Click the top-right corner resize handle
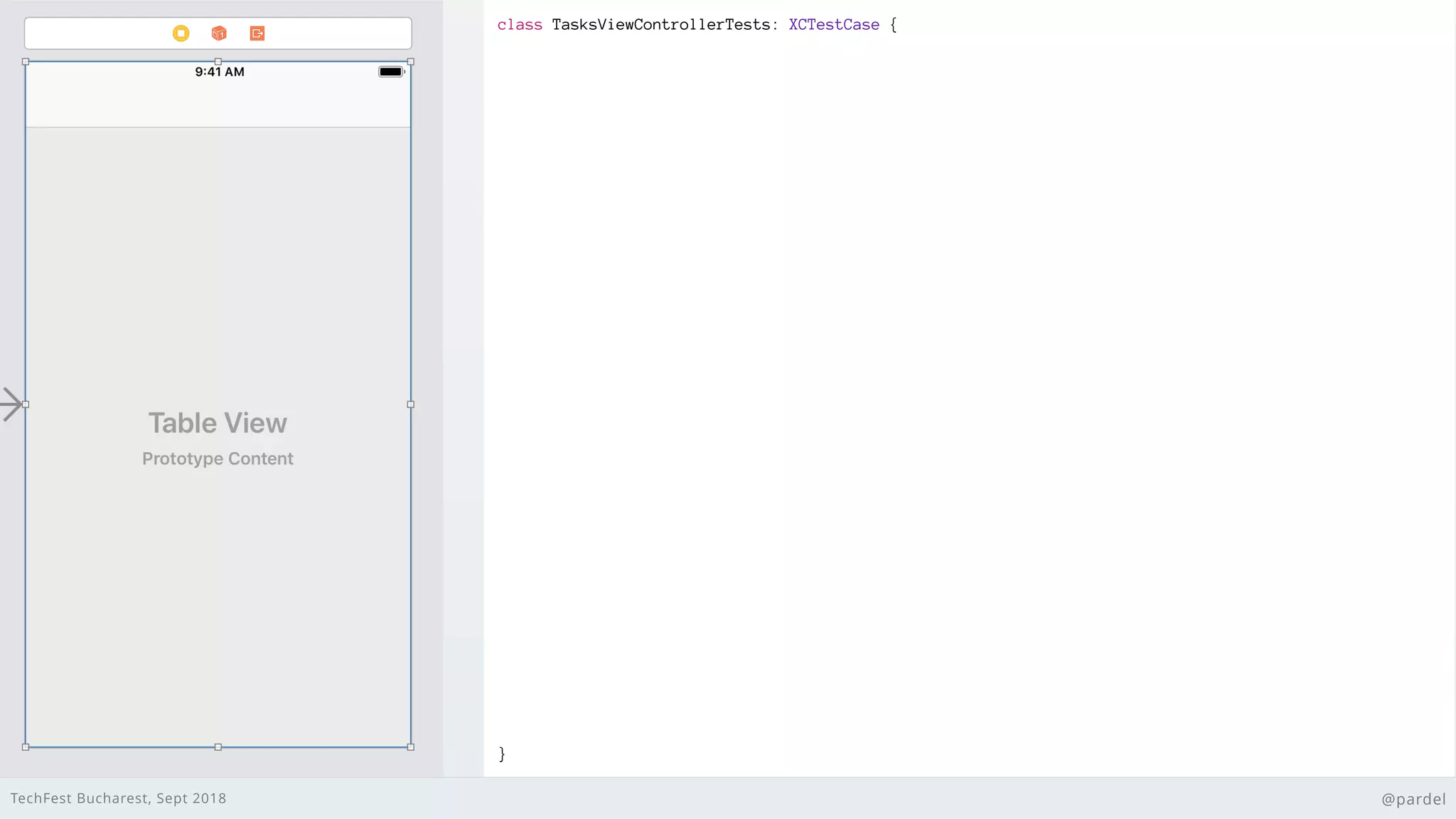 pos(410,62)
